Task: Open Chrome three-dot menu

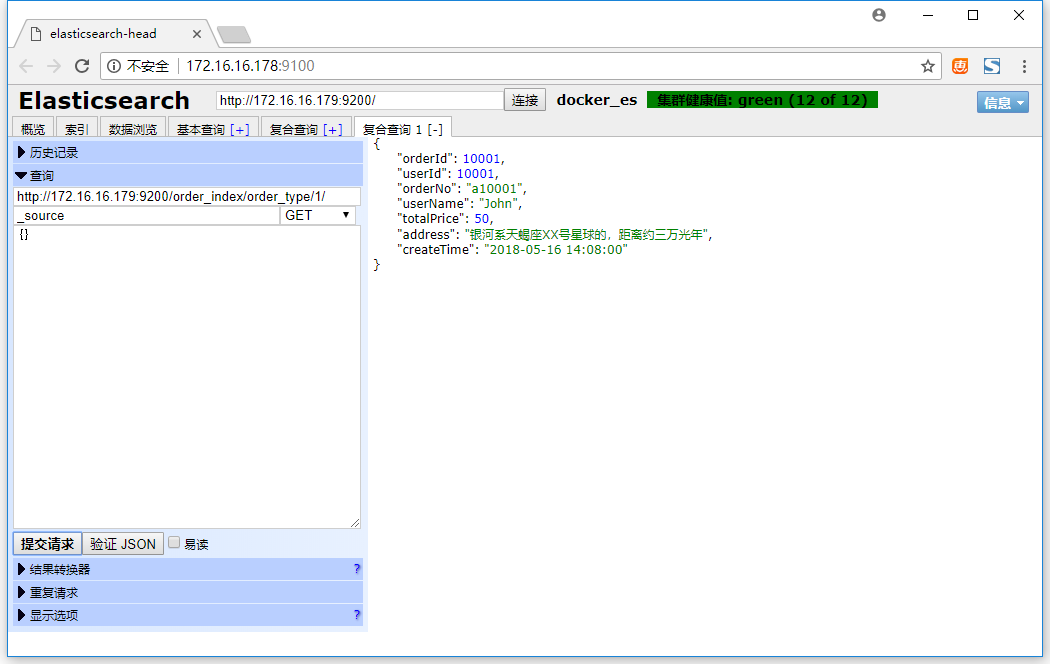Action: coord(1025,66)
